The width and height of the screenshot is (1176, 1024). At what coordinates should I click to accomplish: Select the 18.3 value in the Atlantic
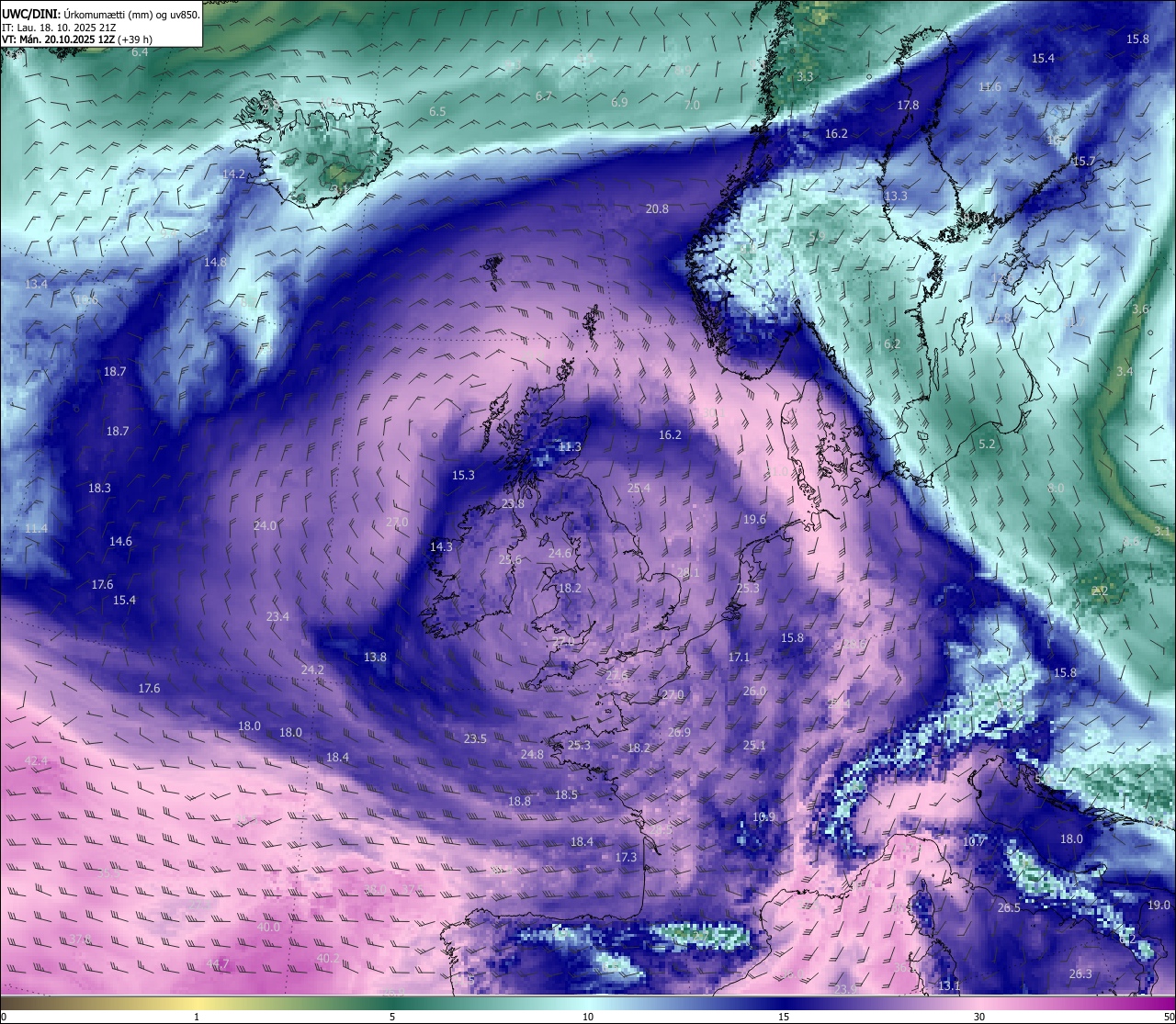[99, 488]
